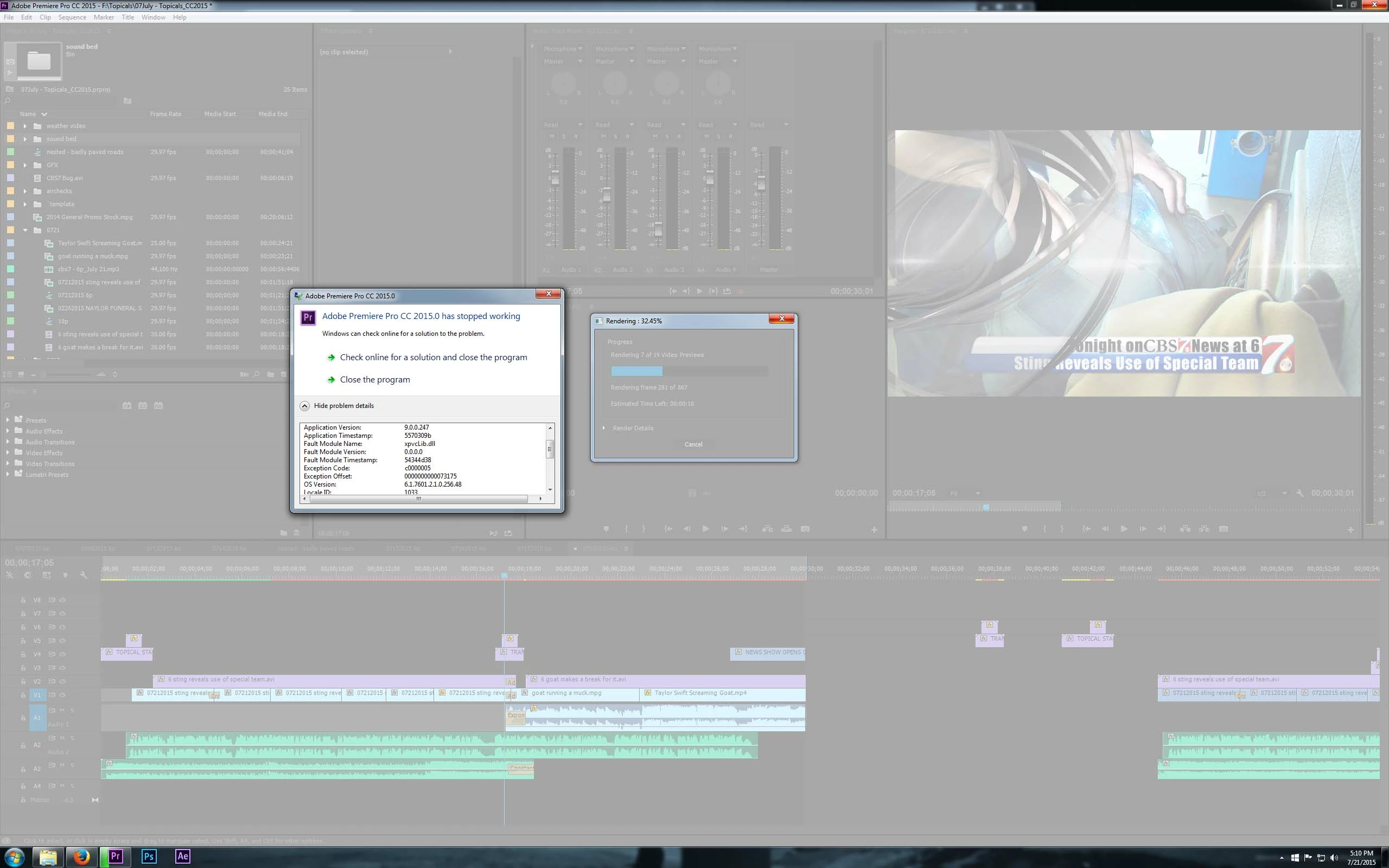The image size is (1389, 868).
Task: Open the Sequence menu
Action: [72, 17]
